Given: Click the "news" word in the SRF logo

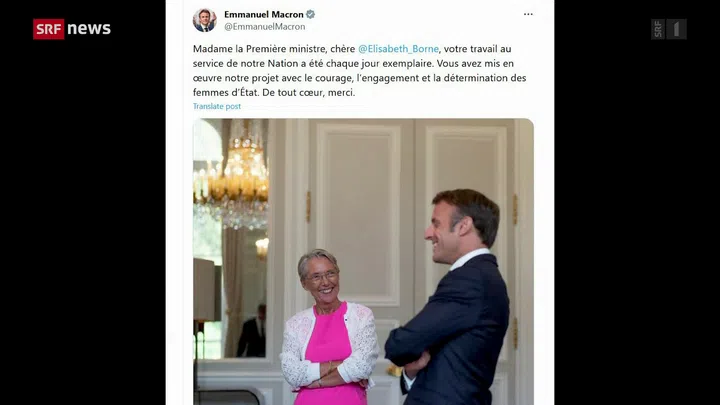Looking at the screenshot, I should tap(89, 28).
